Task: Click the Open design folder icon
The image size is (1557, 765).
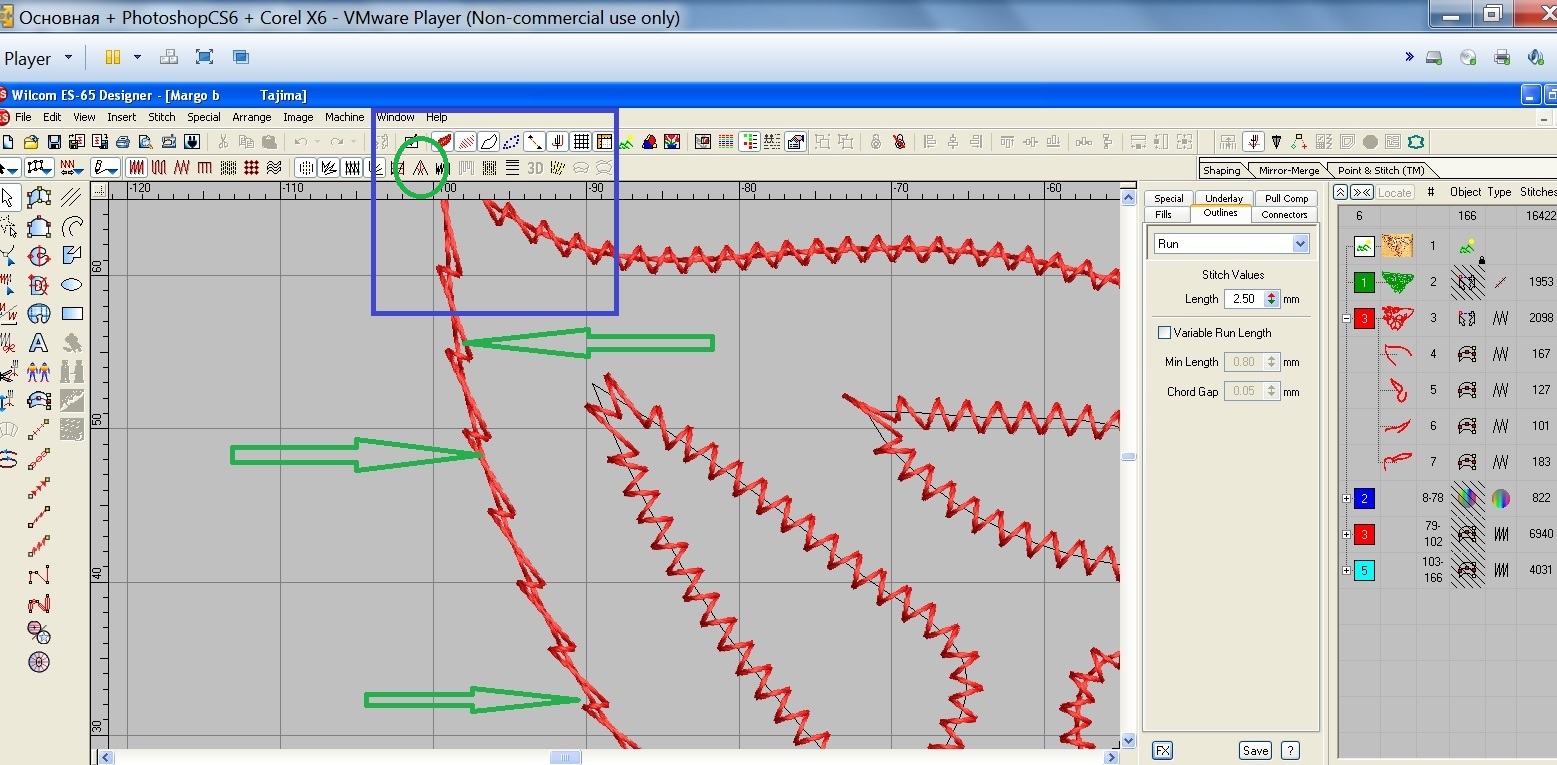Action: 31,142
